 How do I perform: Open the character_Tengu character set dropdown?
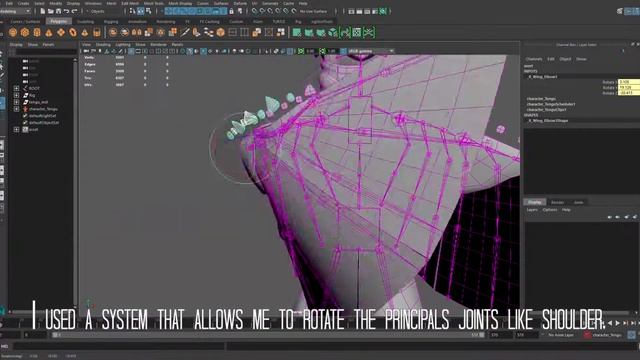(607, 335)
